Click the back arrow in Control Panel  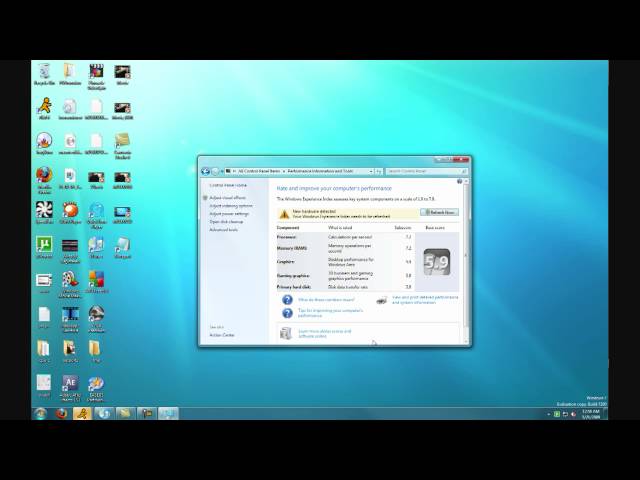point(205,171)
